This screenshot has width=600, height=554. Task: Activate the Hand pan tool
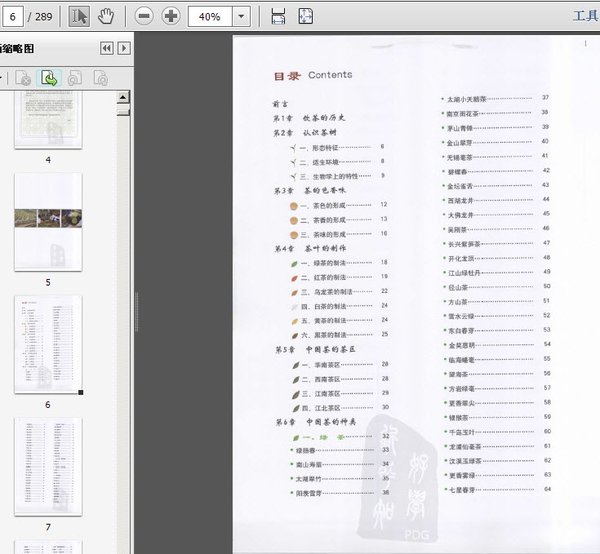pos(106,16)
